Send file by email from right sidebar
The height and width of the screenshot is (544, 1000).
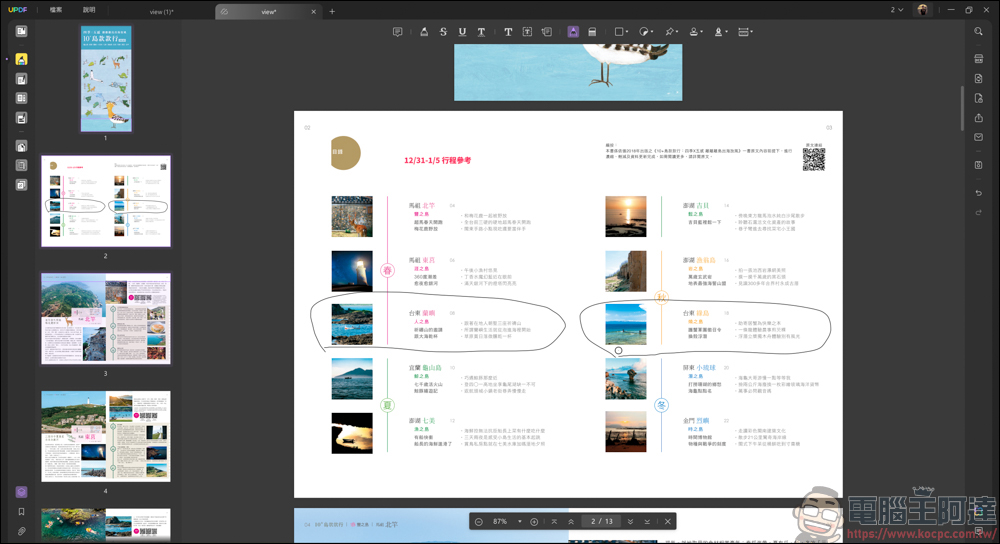click(978, 137)
